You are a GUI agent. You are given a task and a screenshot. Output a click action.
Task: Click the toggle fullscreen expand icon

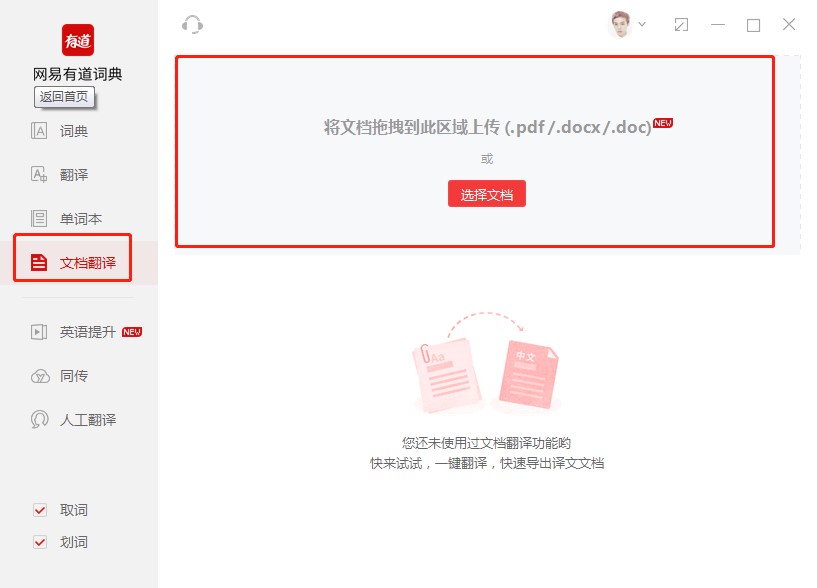coord(681,23)
